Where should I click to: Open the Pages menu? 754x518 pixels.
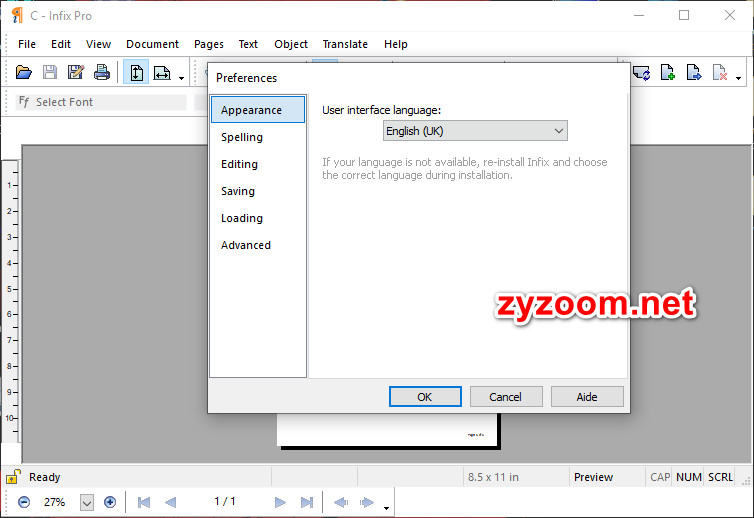[209, 44]
